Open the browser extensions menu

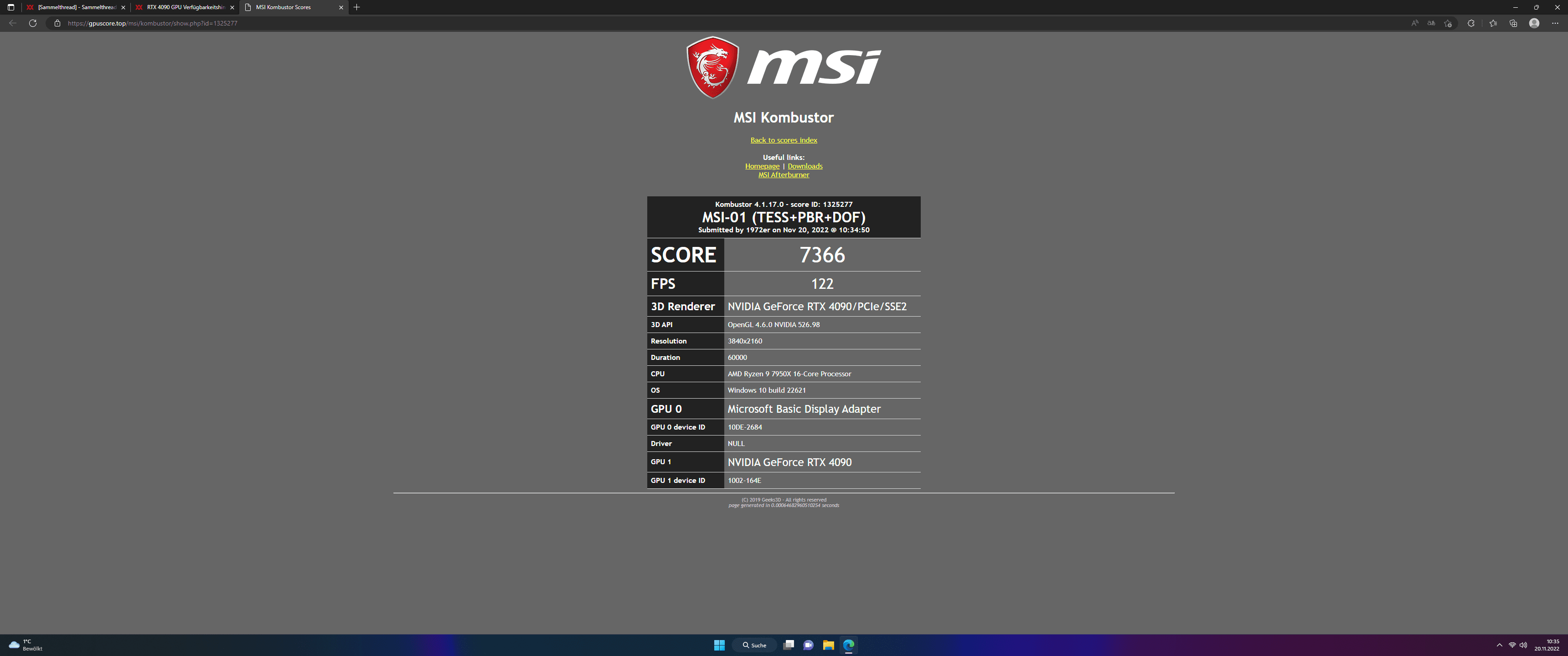pos(1471,23)
